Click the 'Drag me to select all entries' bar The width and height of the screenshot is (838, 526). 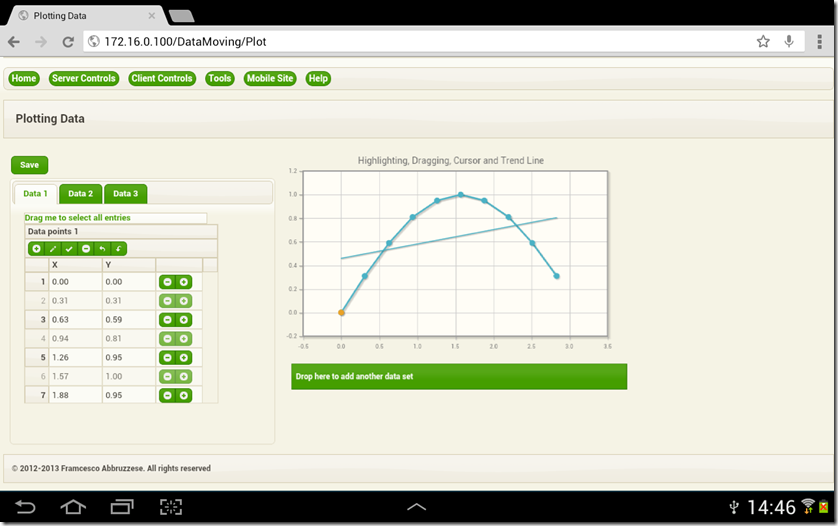pos(115,218)
